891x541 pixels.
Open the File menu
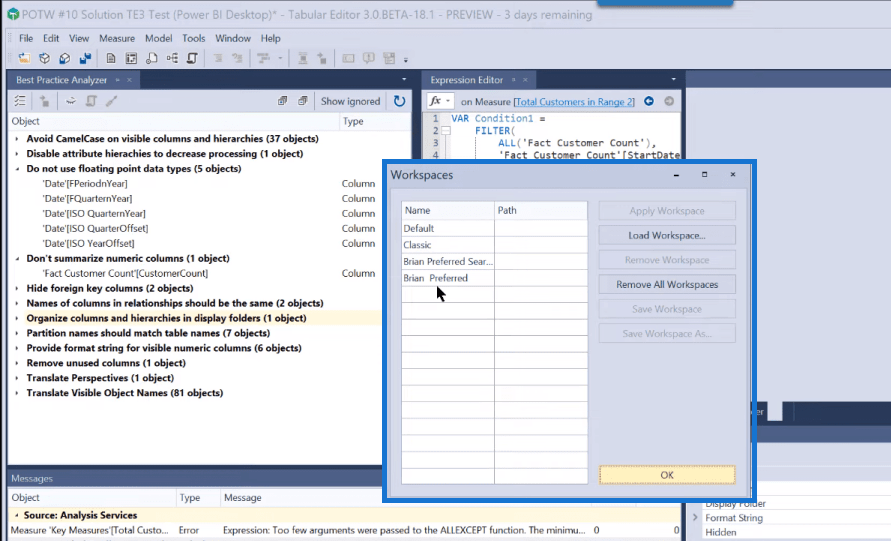tap(26, 38)
